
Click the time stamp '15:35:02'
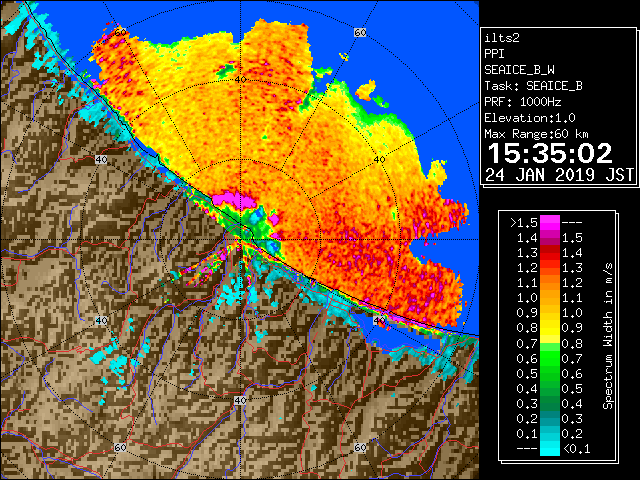tap(550, 153)
